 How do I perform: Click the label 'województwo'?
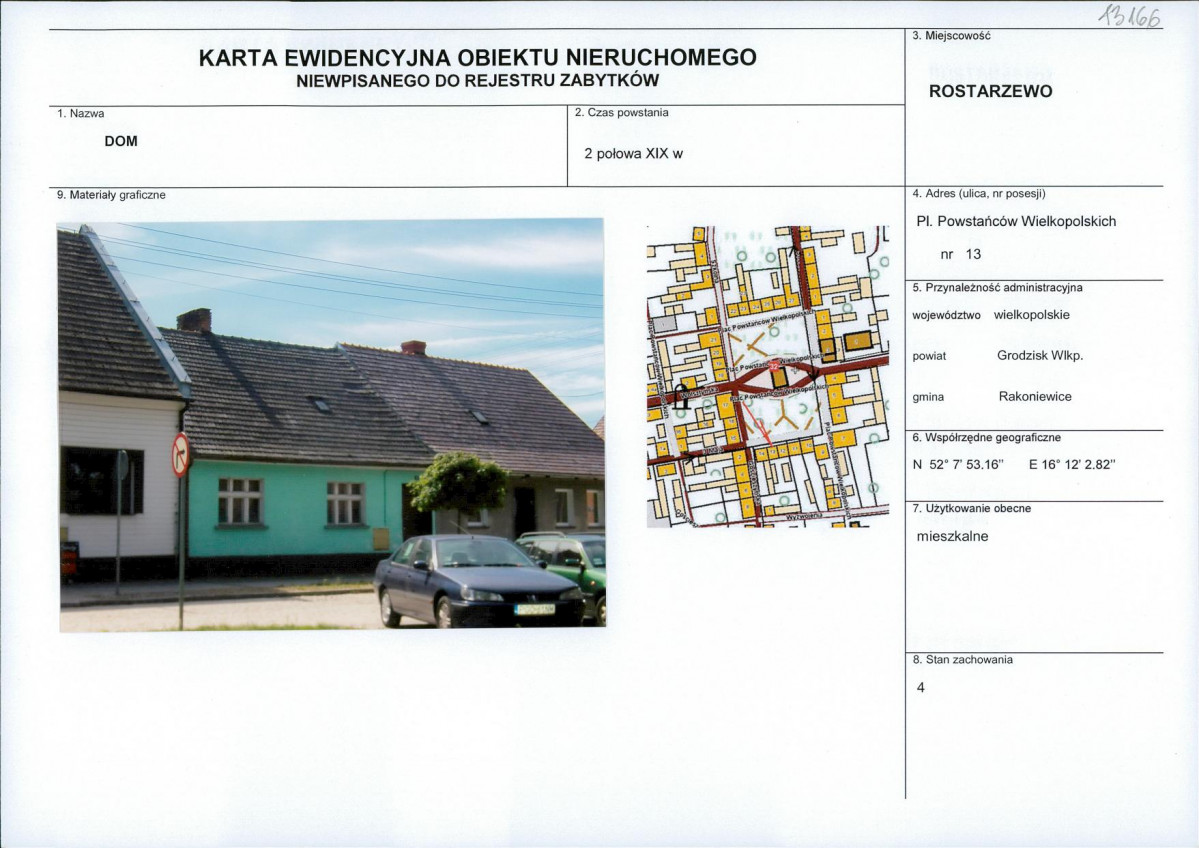pos(947,315)
